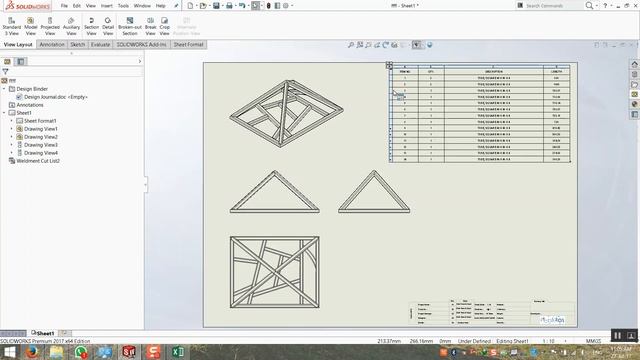Save the drawing with the Save icon
640x360 pixels.
(x=216, y=6)
